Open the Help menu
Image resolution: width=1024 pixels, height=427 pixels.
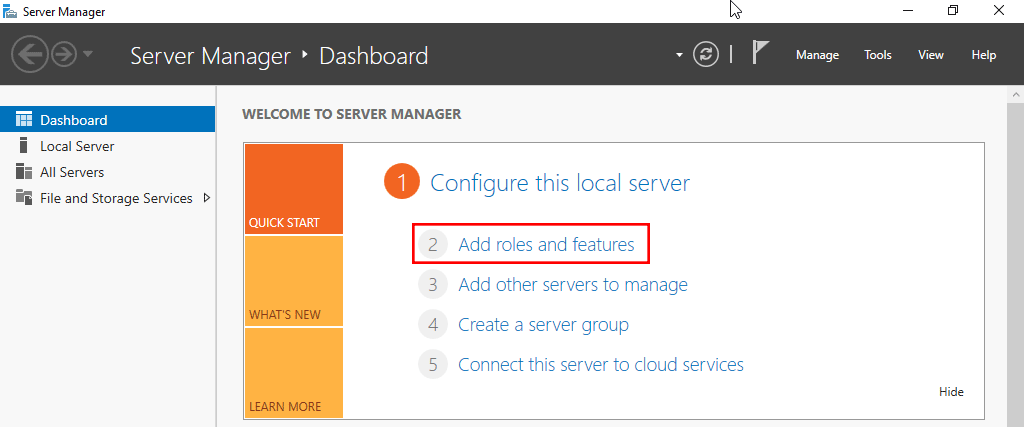tap(983, 55)
